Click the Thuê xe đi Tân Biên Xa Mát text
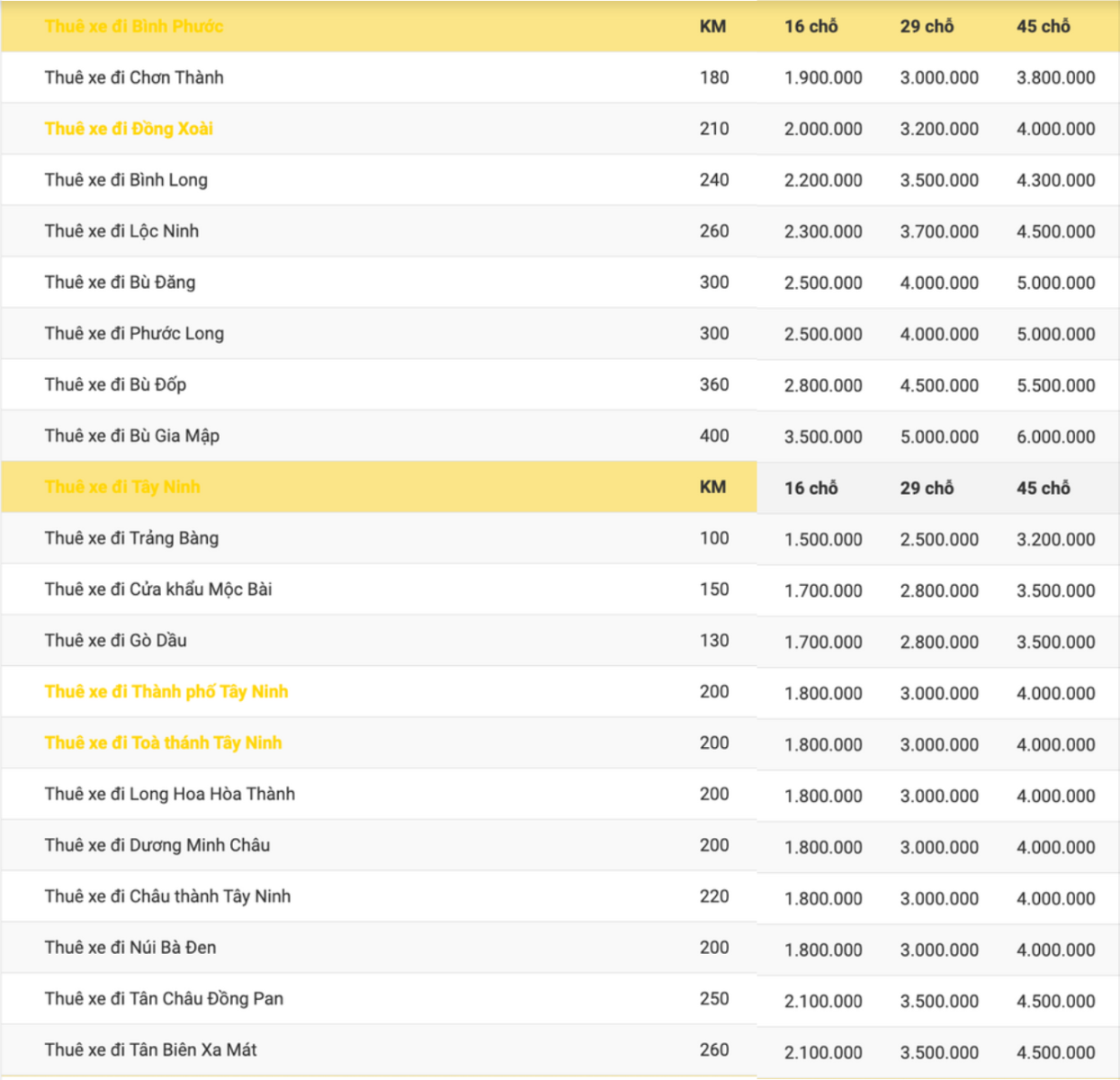The width and height of the screenshot is (1120, 1080). (150, 1049)
